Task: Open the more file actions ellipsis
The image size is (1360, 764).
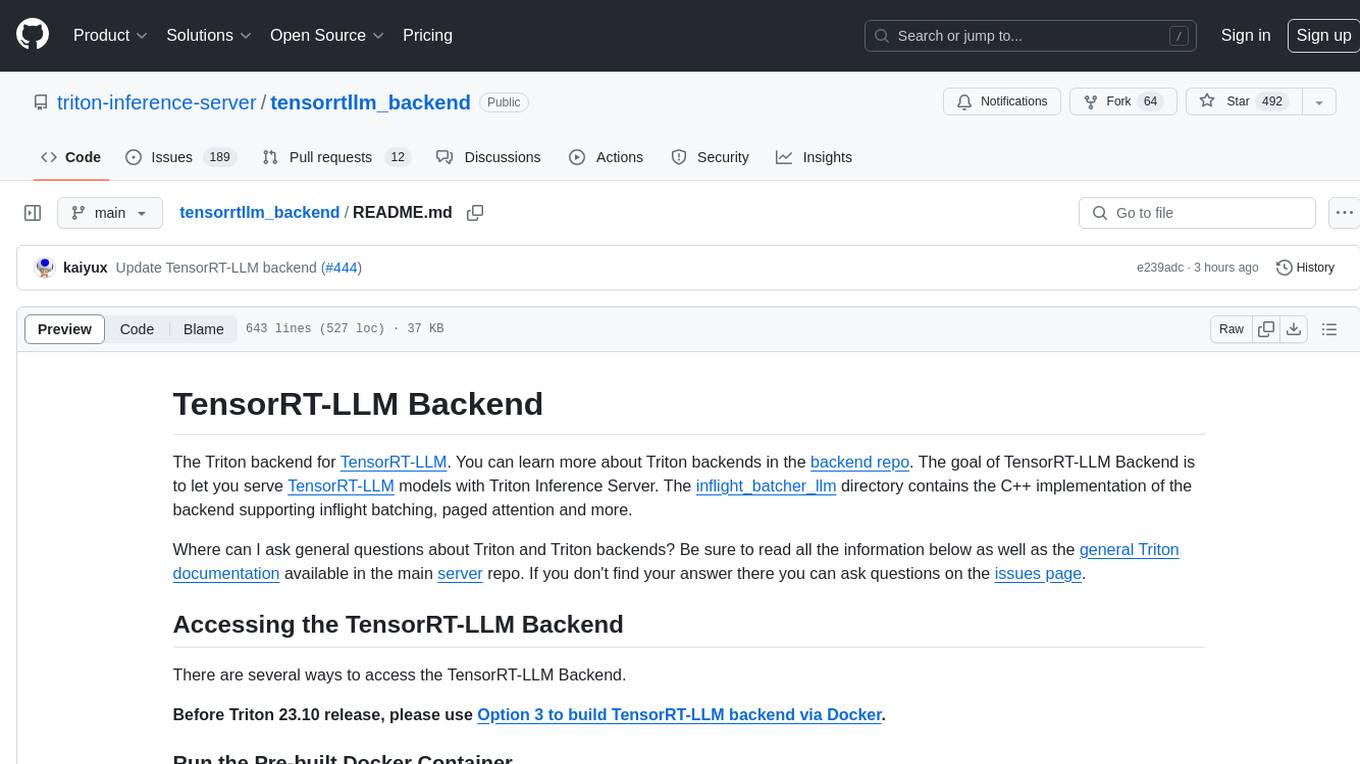Action: pos(1344,213)
